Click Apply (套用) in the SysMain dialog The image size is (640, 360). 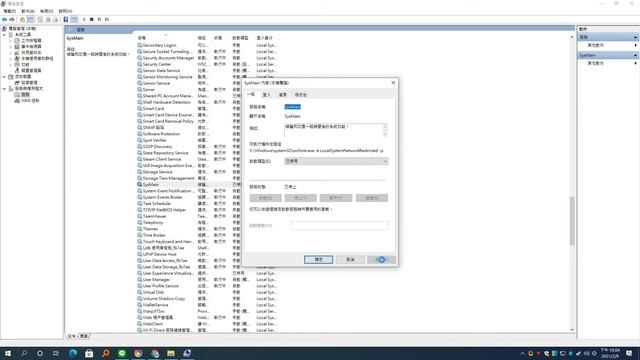click(381, 260)
